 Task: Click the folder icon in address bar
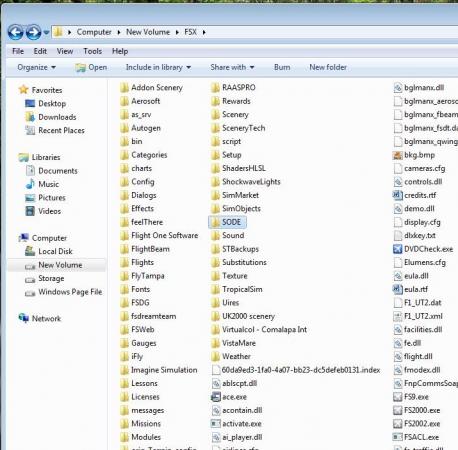click(58, 32)
